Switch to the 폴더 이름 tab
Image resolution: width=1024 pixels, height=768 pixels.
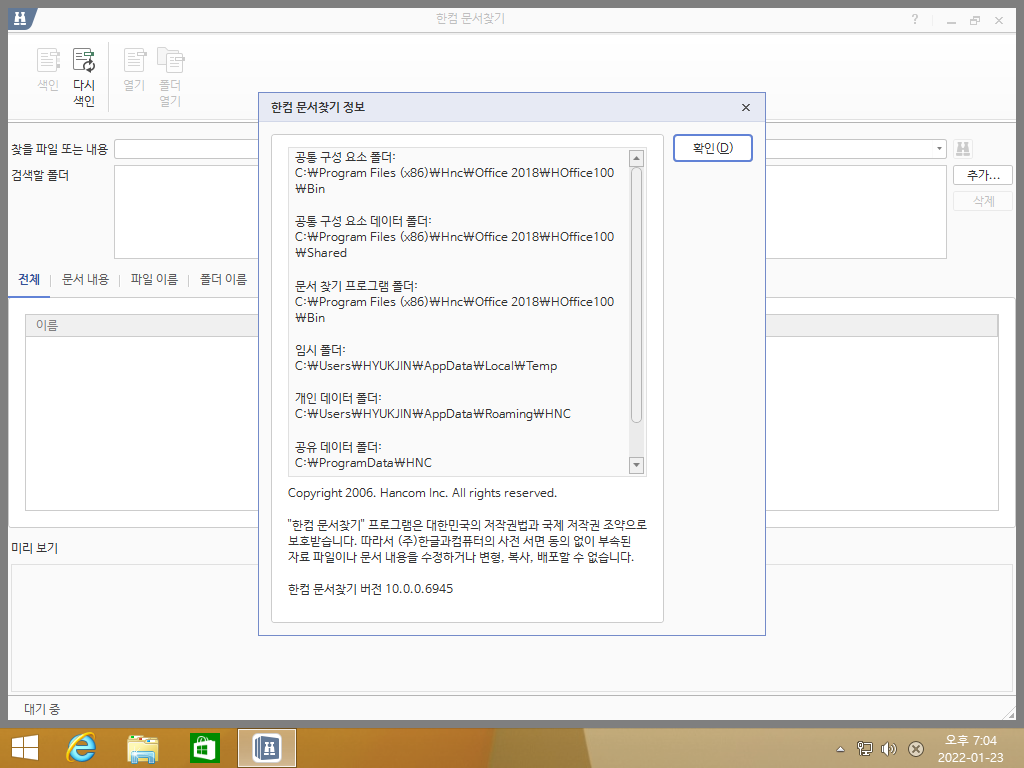(223, 280)
